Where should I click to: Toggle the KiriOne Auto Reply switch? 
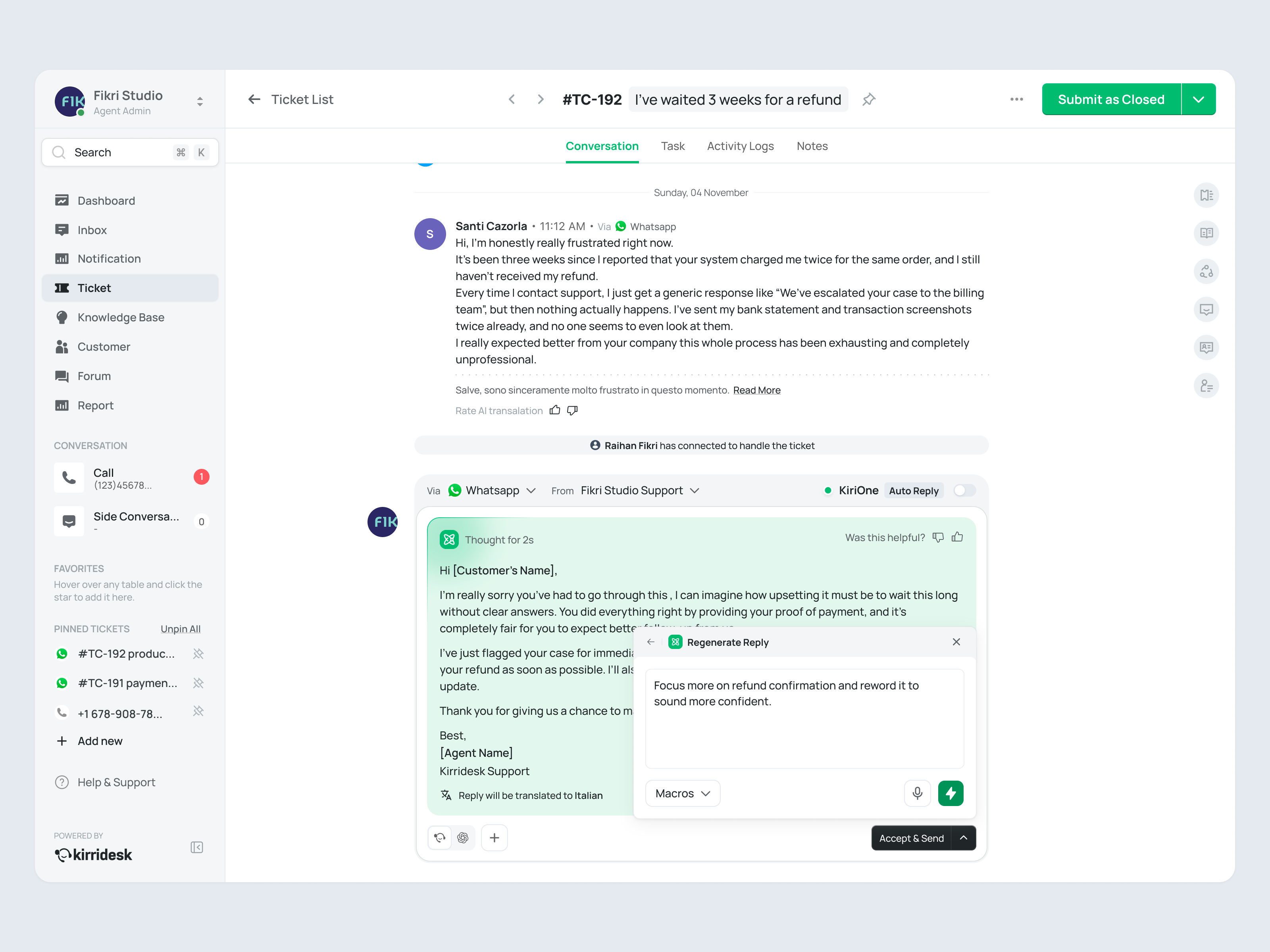tap(964, 491)
